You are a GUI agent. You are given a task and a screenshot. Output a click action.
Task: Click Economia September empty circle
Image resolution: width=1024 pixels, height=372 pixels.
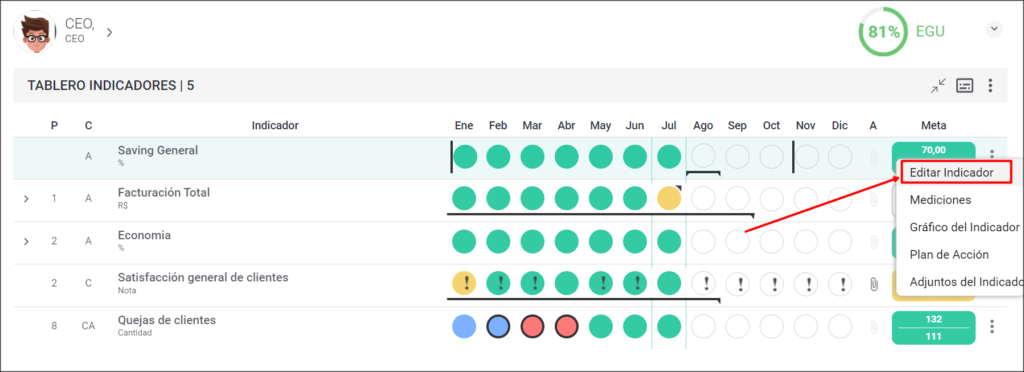click(x=737, y=241)
